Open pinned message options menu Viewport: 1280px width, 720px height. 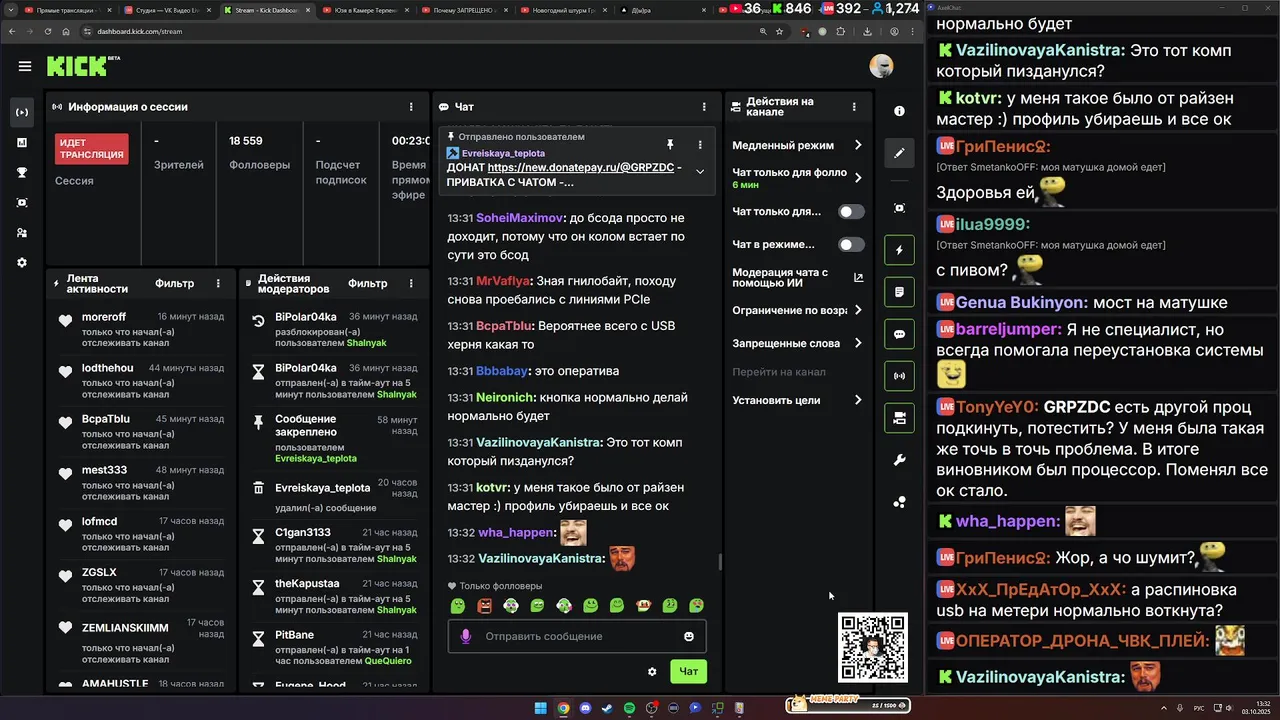click(x=700, y=144)
